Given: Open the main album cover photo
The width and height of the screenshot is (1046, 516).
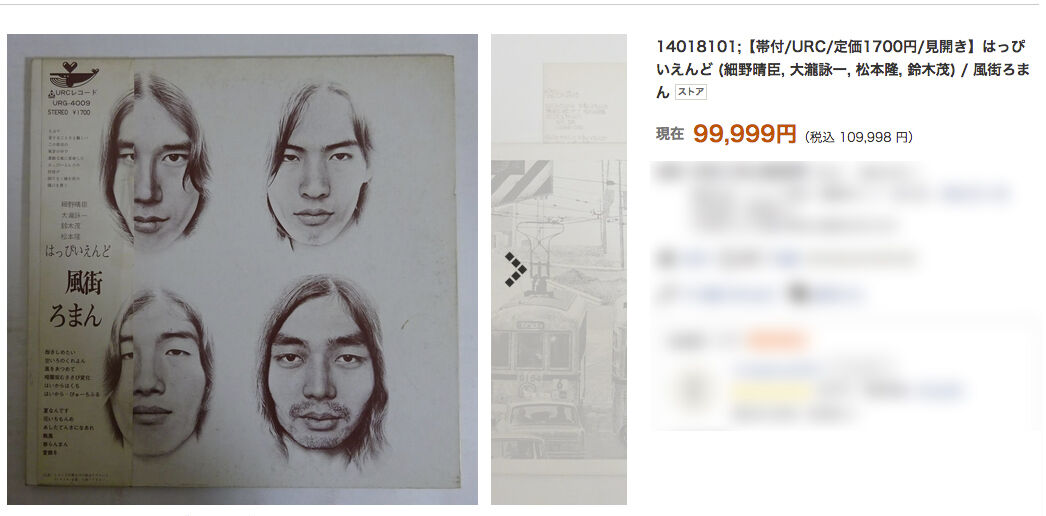Looking at the screenshot, I should tap(242, 269).
